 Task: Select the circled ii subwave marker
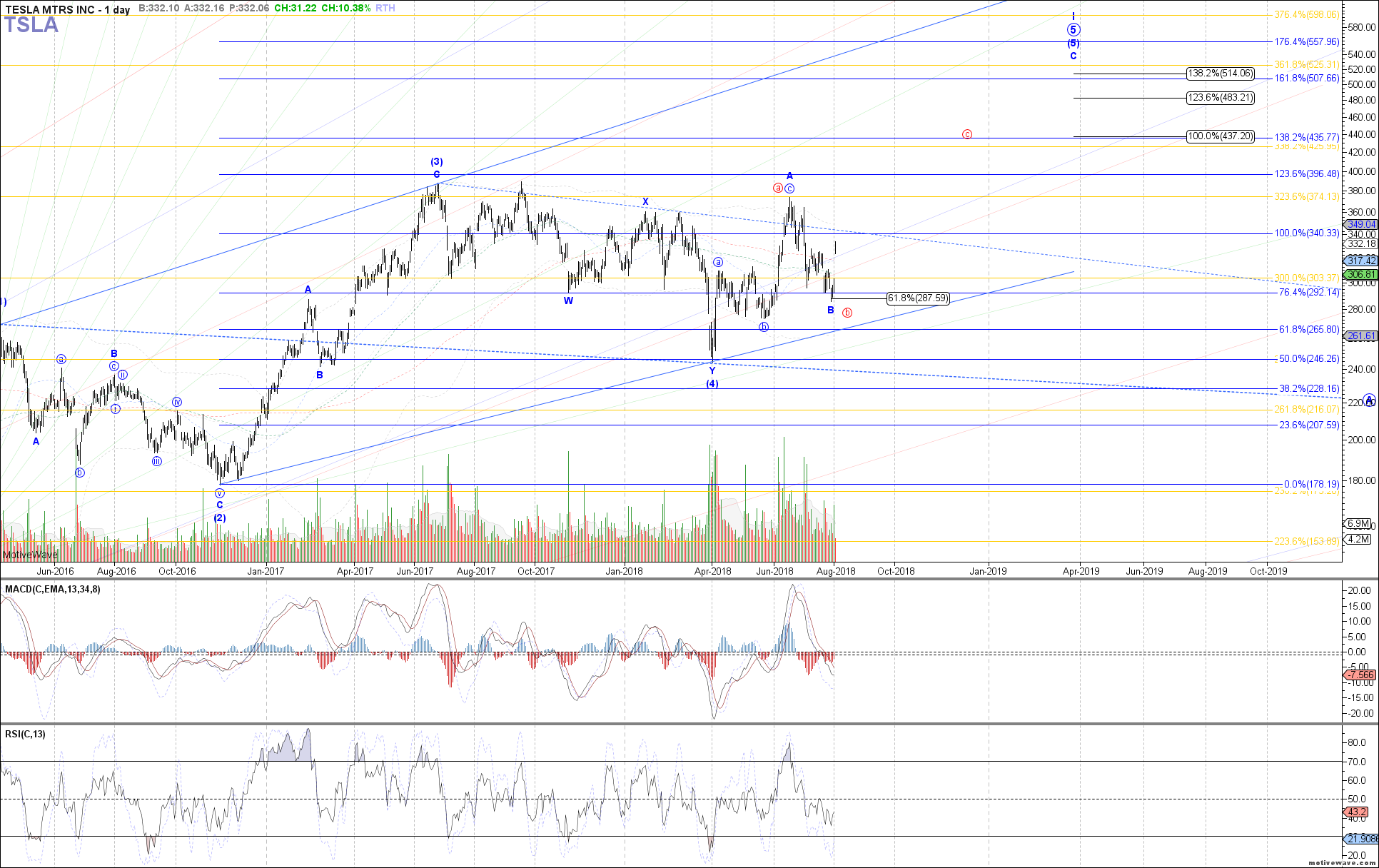click(123, 375)
